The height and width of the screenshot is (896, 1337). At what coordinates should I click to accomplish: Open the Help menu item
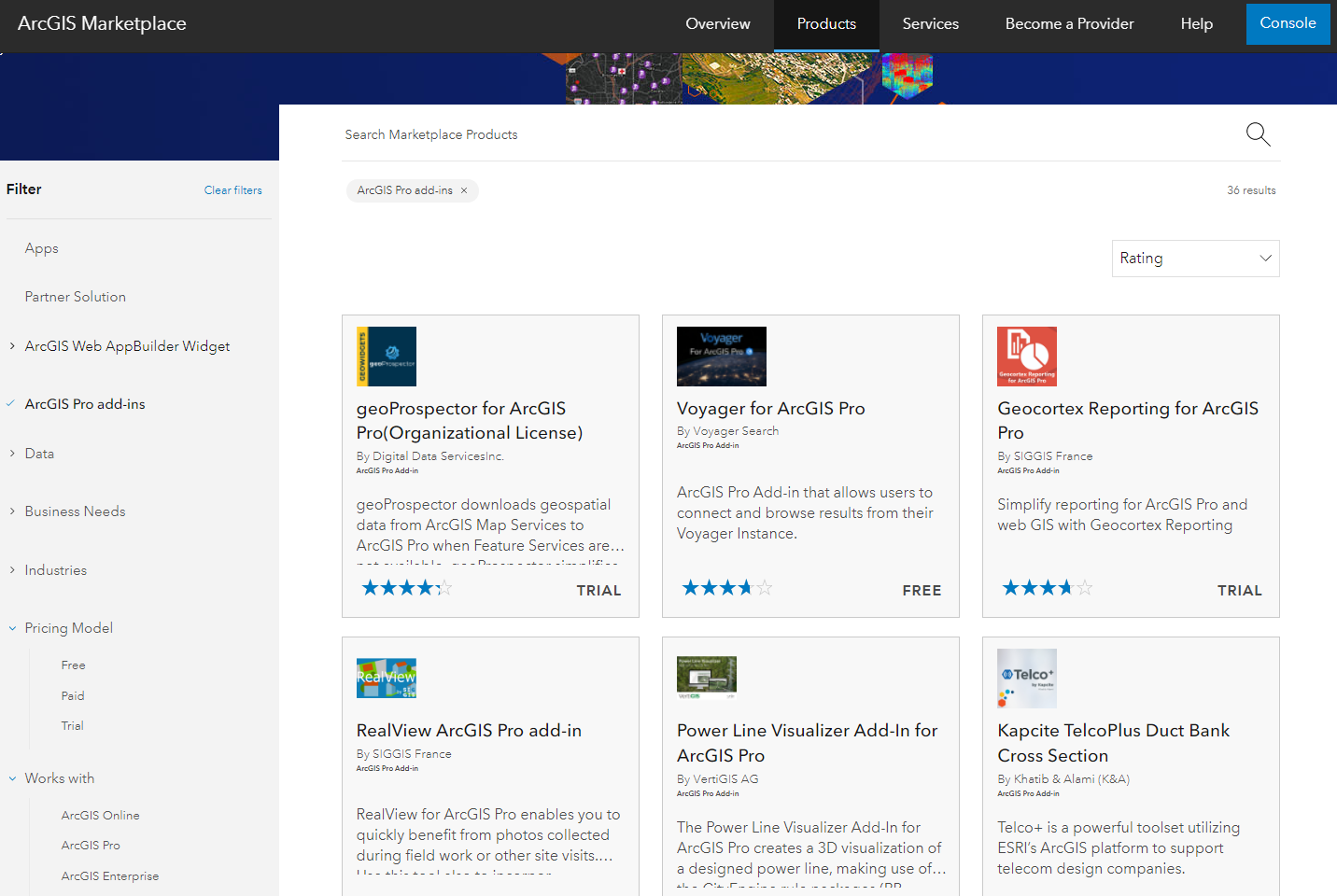point(1197,24)
